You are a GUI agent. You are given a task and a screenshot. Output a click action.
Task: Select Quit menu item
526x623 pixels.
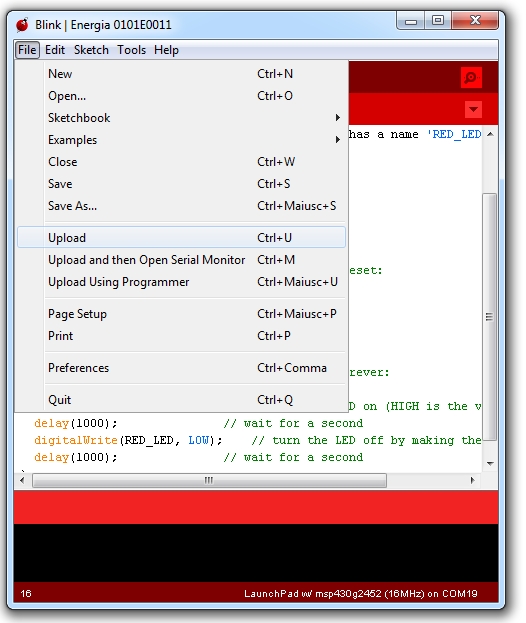tap(182, 400)
